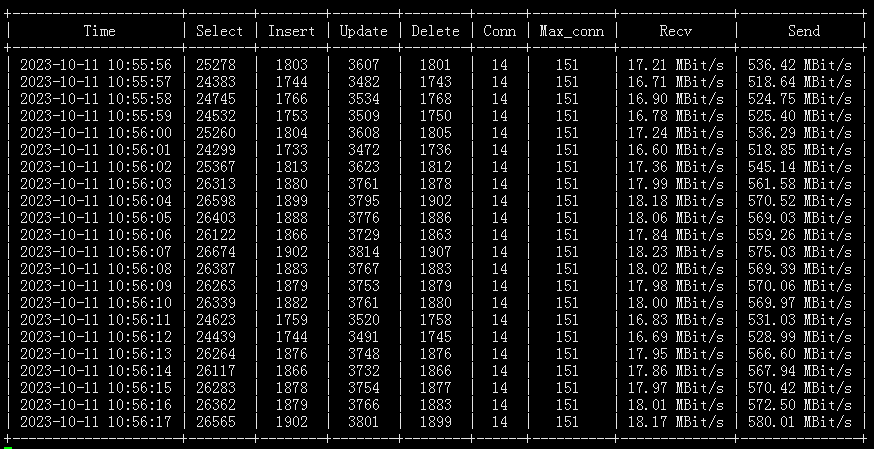Click the Max_conn column header

571,32
